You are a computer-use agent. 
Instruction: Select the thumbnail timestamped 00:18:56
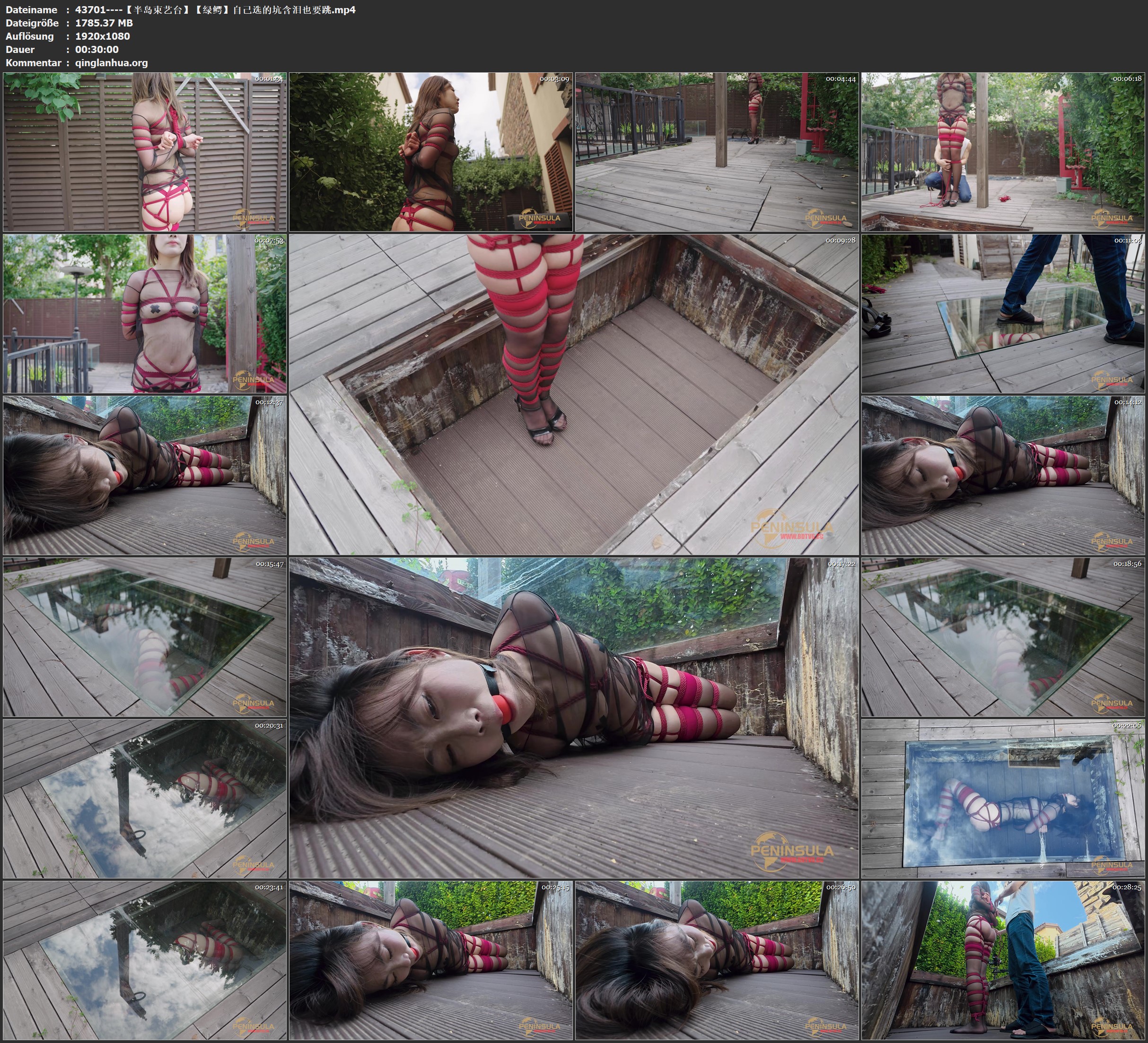coord(1003,637)
